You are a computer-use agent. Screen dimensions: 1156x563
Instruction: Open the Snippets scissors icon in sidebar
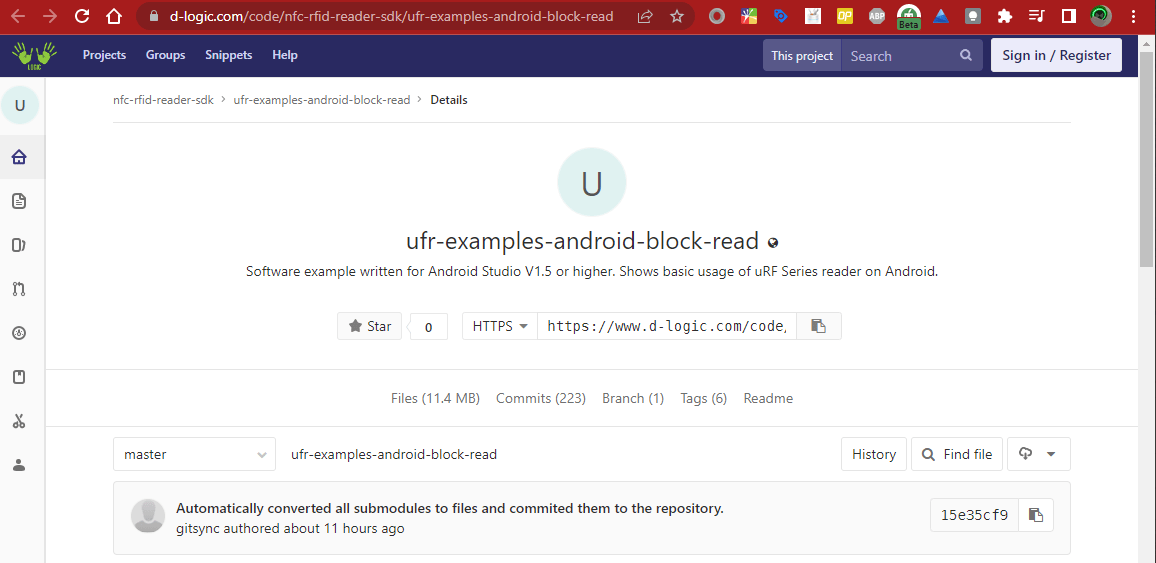point(19,422)
